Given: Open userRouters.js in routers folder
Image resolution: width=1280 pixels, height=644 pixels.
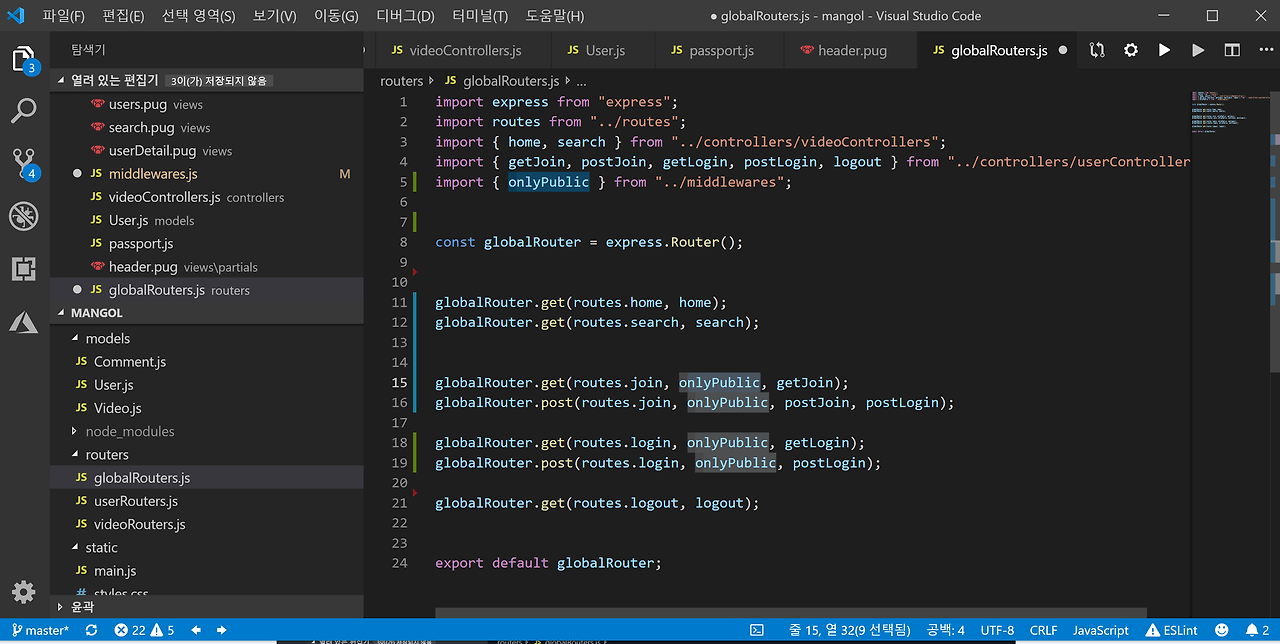Looking at the screenshot, I should tap(136, 501).
